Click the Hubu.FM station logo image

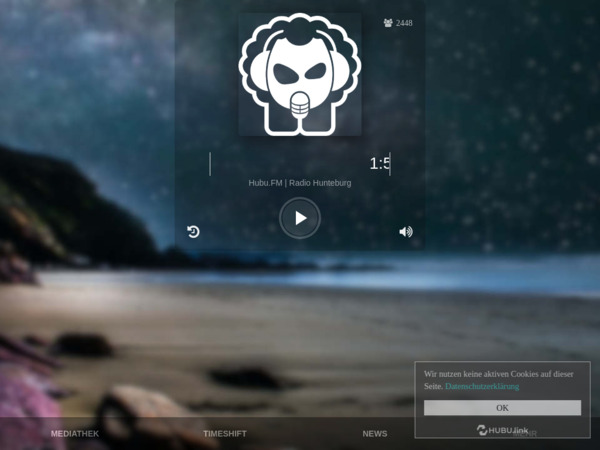click(300, 74)
